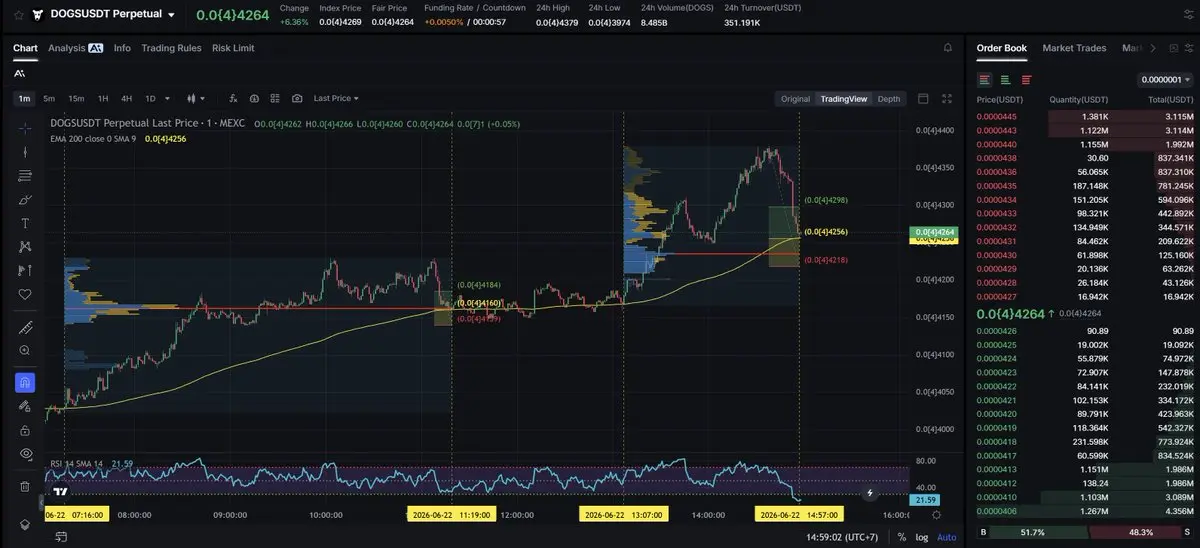Viewport: 1200px width, 548px height.
Task: Select the trend line drawing tool
Action: (x=26, y=152)
